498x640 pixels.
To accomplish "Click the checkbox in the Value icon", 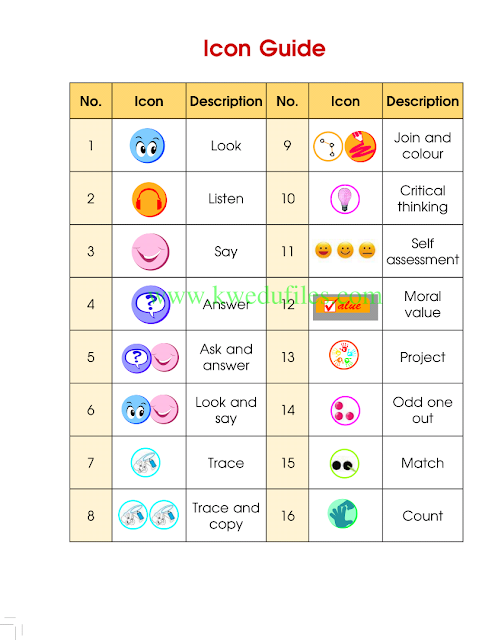I will [329, 306].
